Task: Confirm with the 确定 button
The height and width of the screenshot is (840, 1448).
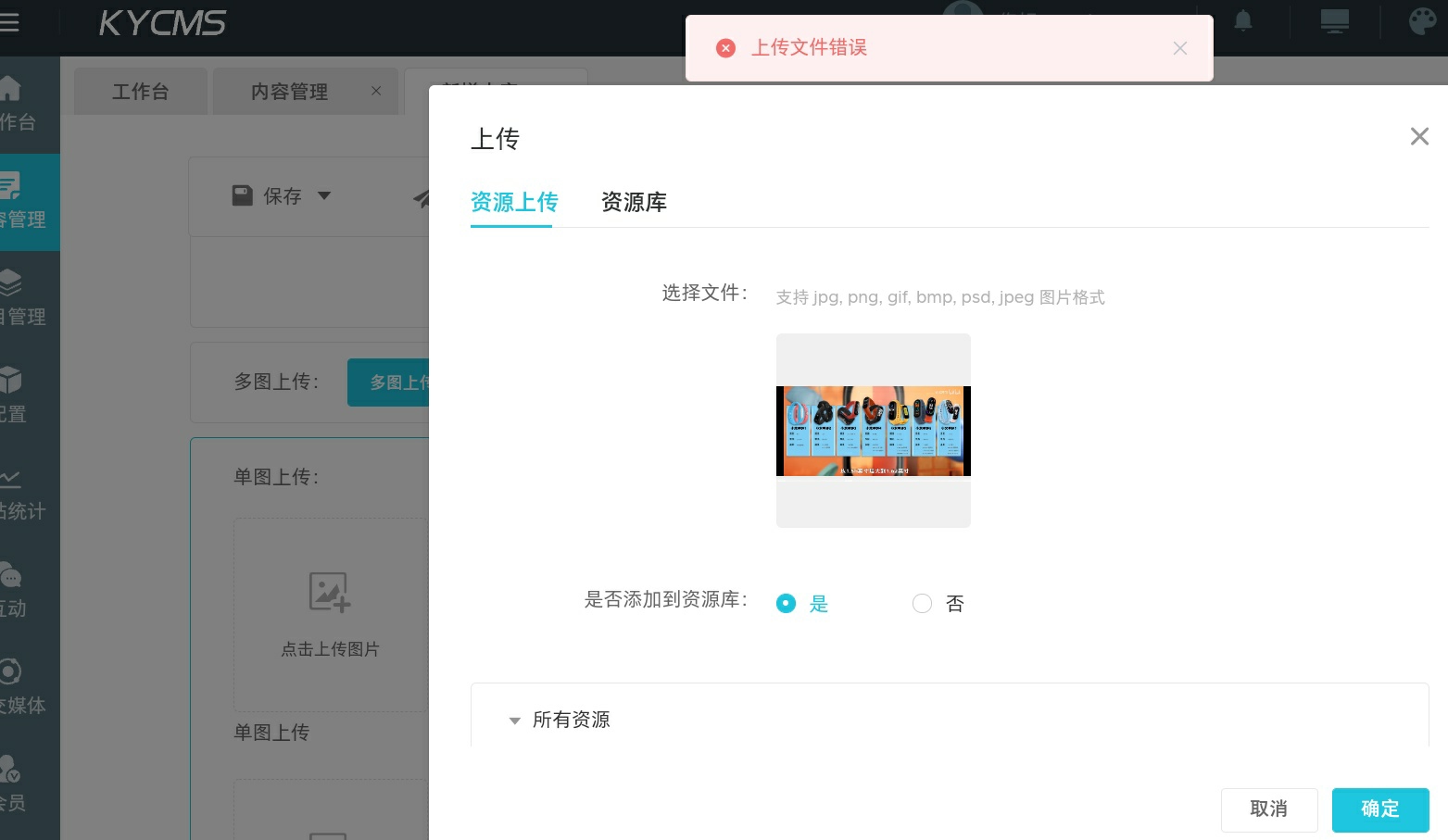Action: (x=1380, y=809)
